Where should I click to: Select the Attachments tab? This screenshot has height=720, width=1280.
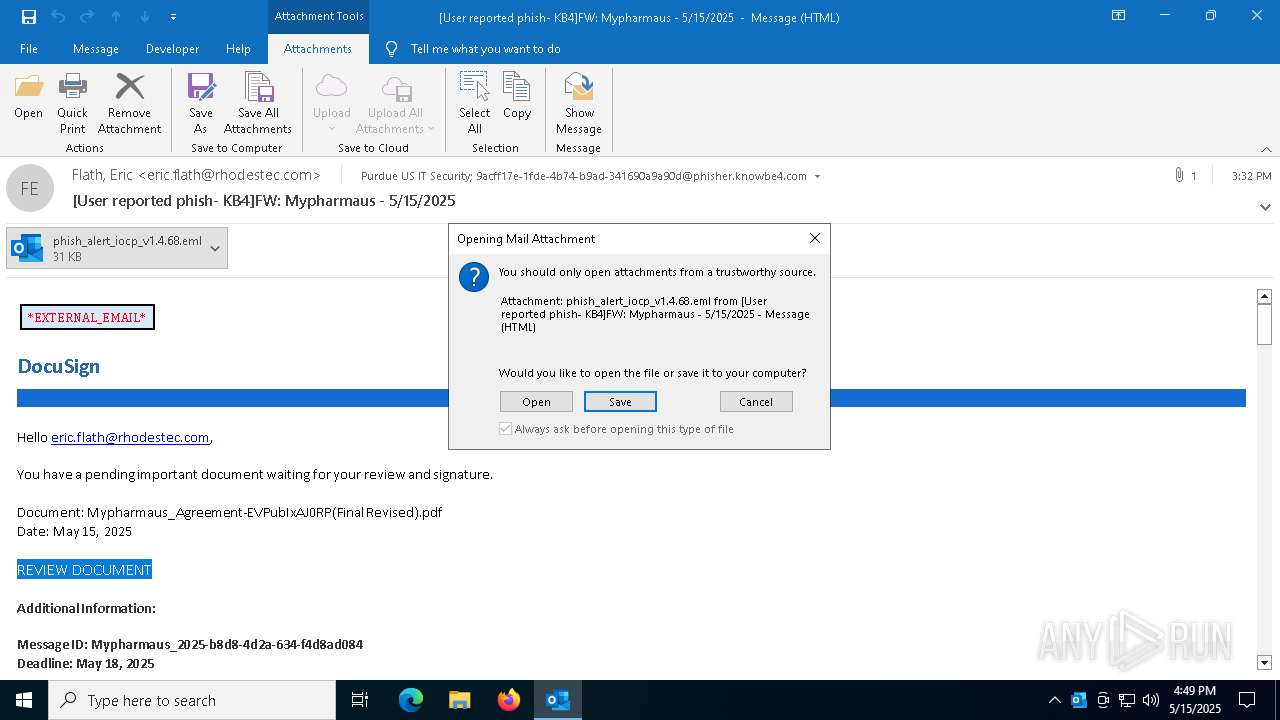point(318,49)
